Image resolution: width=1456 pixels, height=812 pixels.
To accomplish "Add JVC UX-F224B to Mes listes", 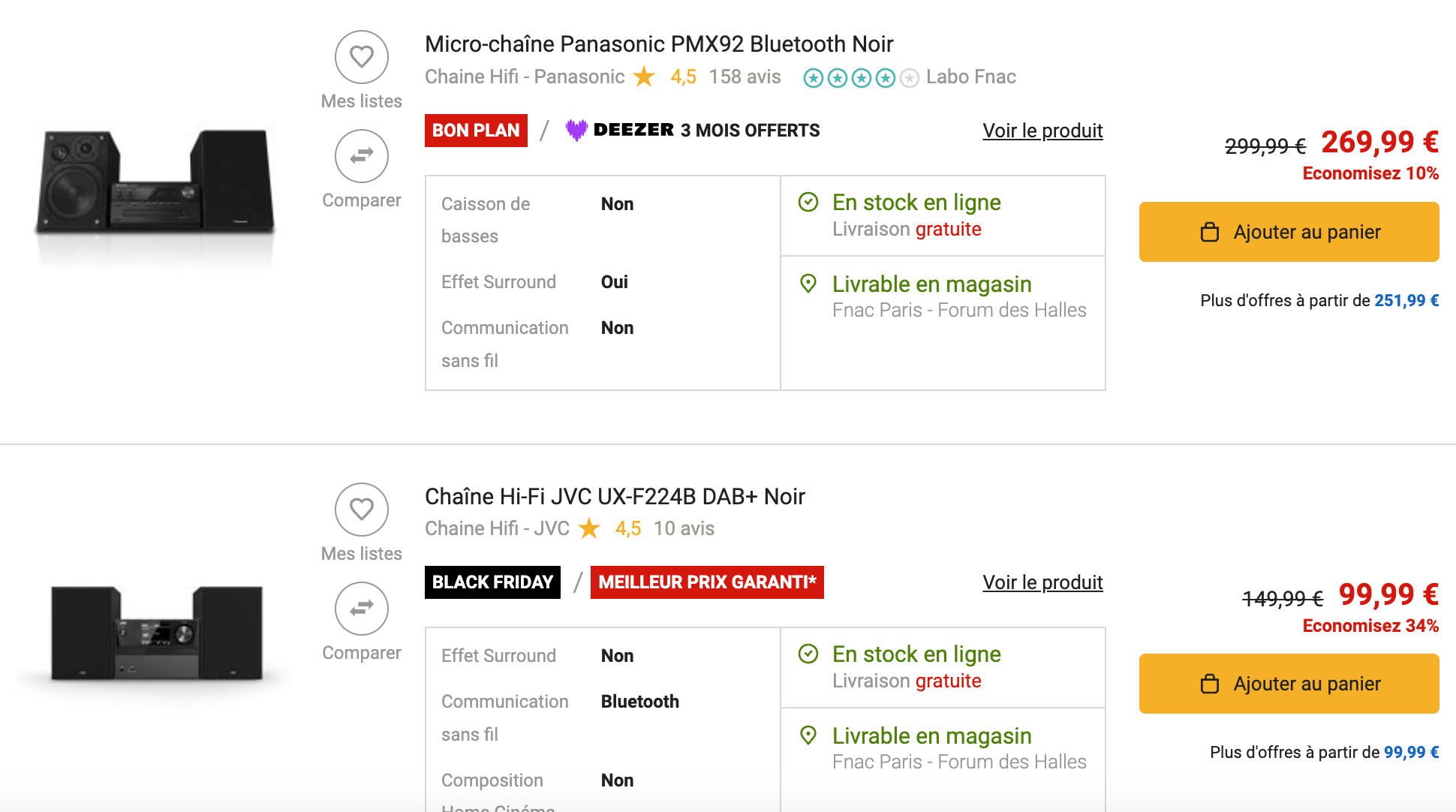I will pos(361,509).
